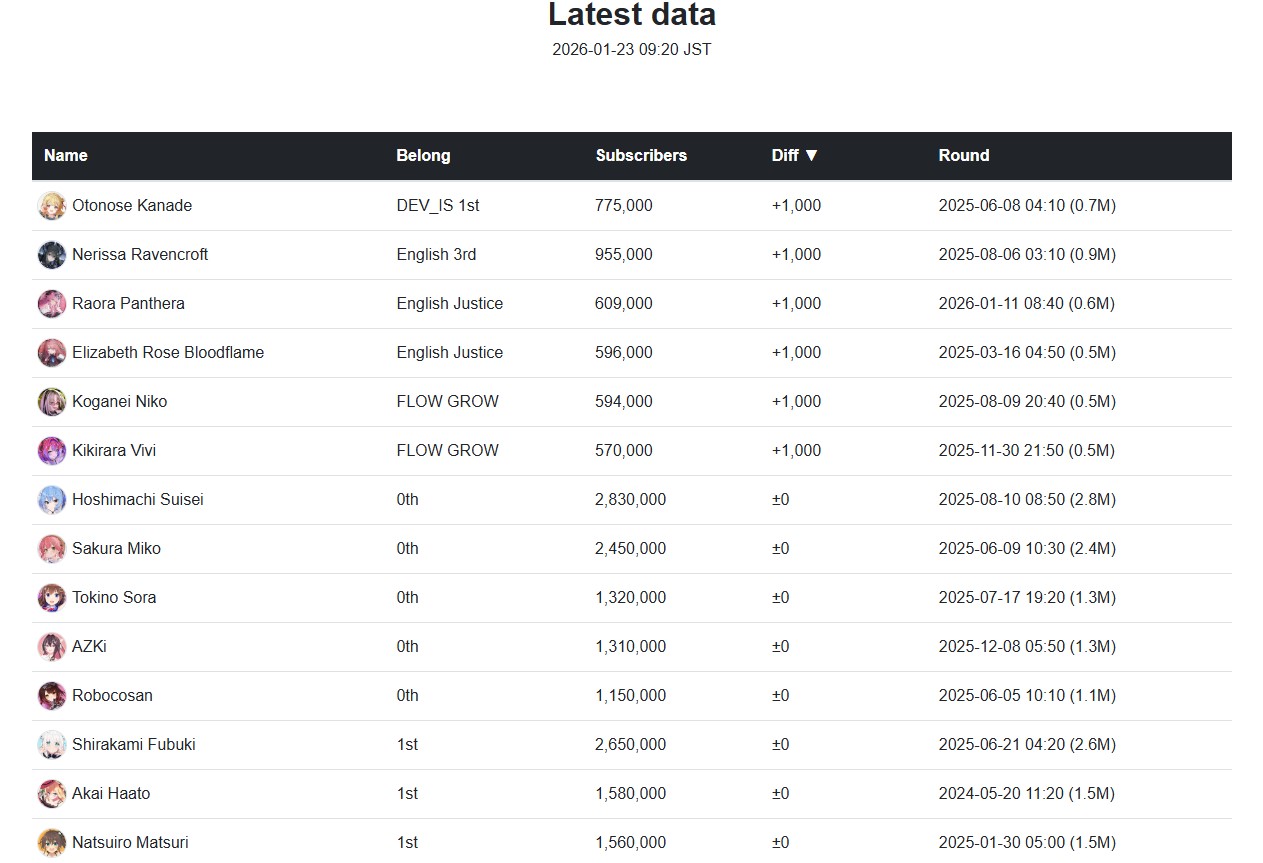Click round '2025-06-08 04:10 (0.7M)'

coord(1027,206)
